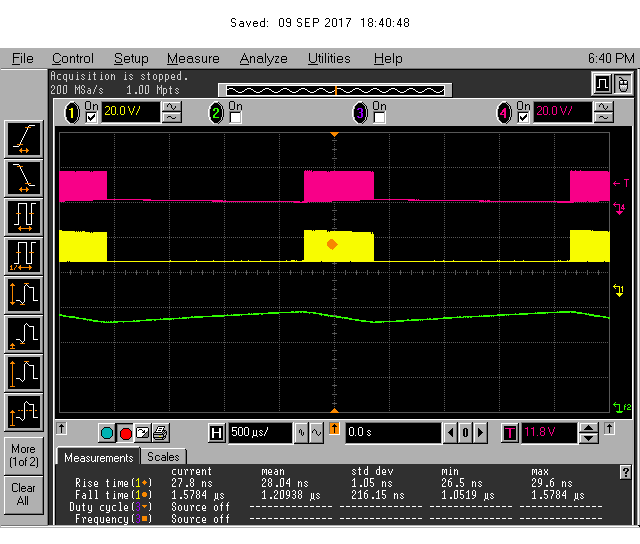Increase channel 1 vertical scale

tap(172, 107)
